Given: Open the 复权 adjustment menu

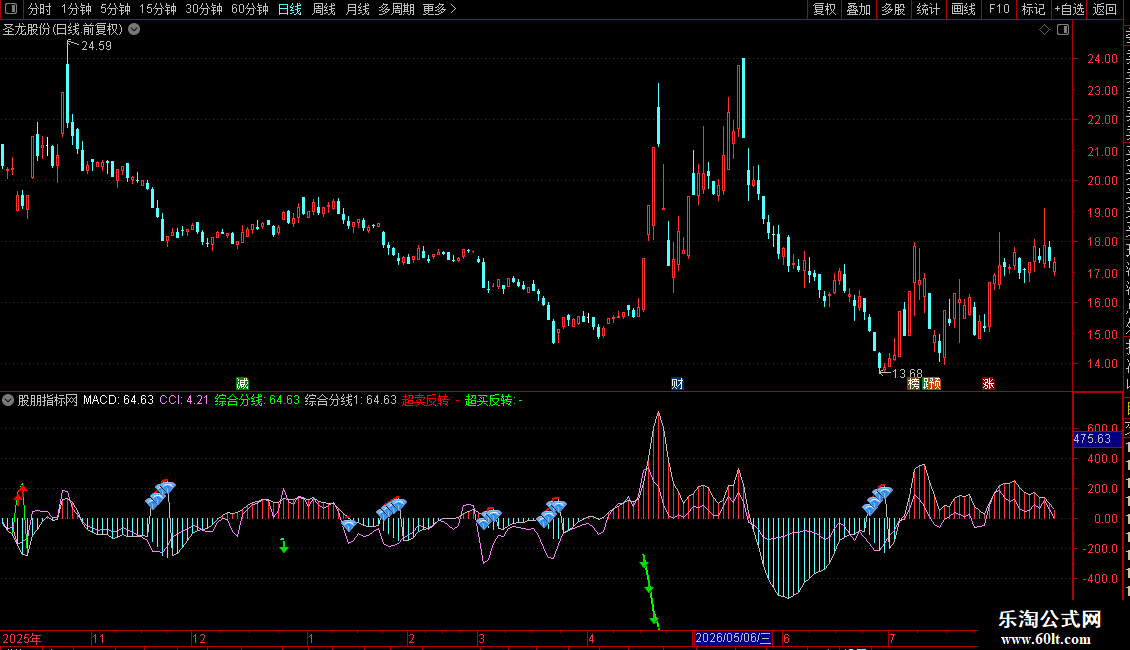Looking at the screenshot, I should point(824,9).
